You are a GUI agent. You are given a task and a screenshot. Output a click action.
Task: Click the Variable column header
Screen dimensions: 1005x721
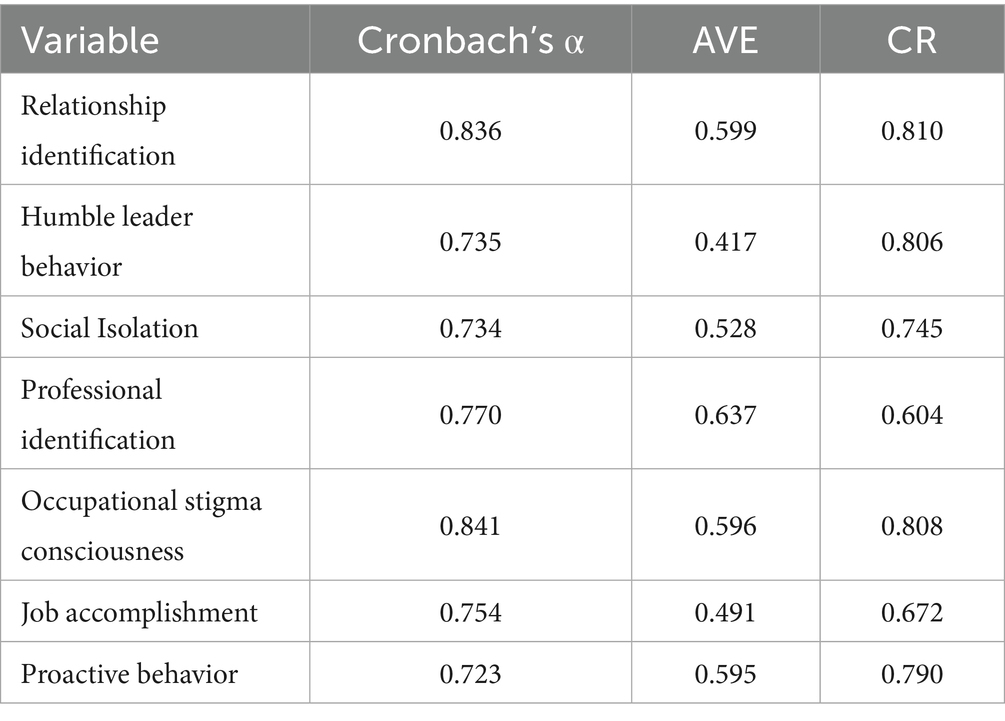[90, 40]
